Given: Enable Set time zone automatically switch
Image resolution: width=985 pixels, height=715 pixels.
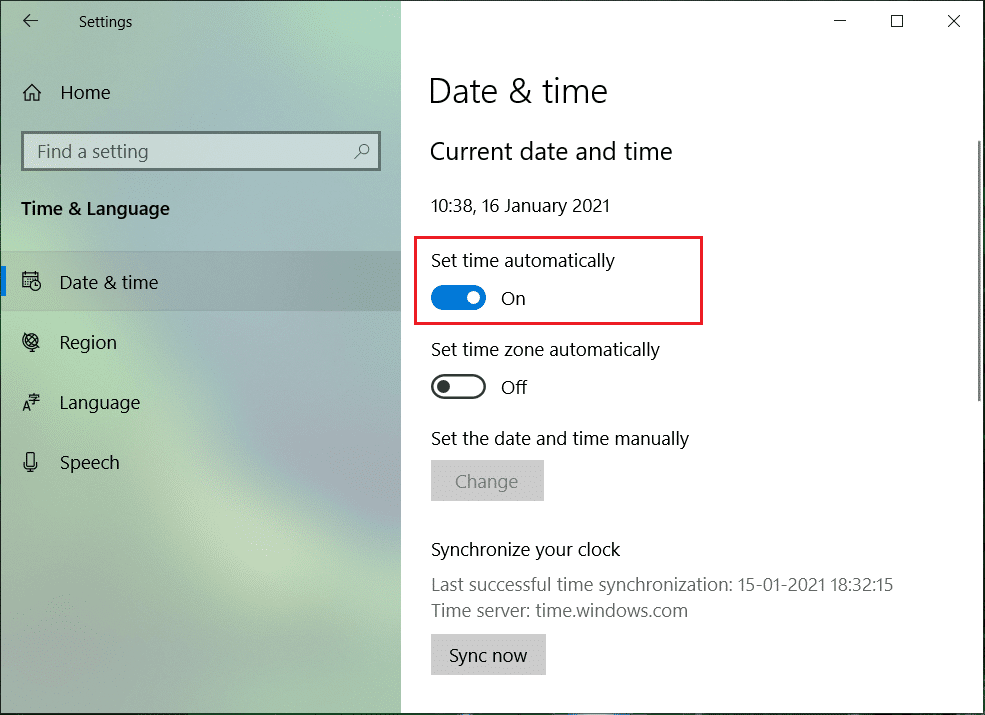Looking at the screenshot, I should (x=458, y=387).
